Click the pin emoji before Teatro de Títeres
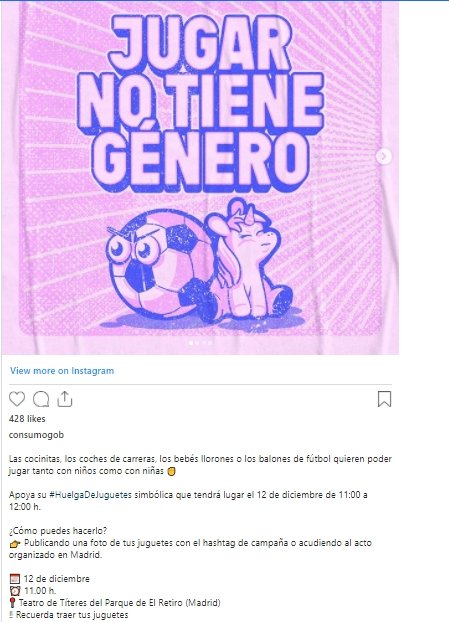The image size is (449, 622). (x=12, y=603)
